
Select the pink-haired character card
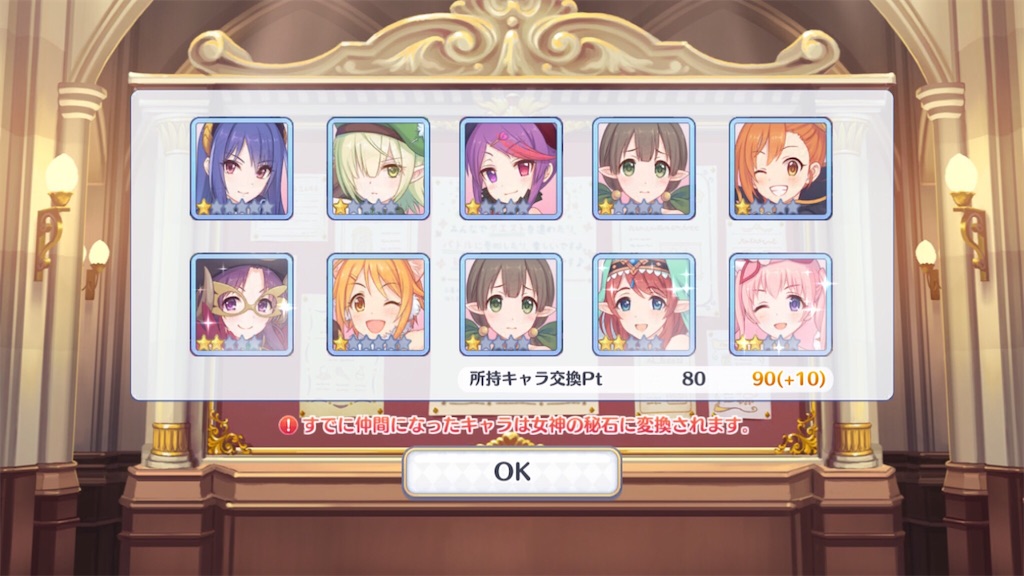[x=780, y=305]
